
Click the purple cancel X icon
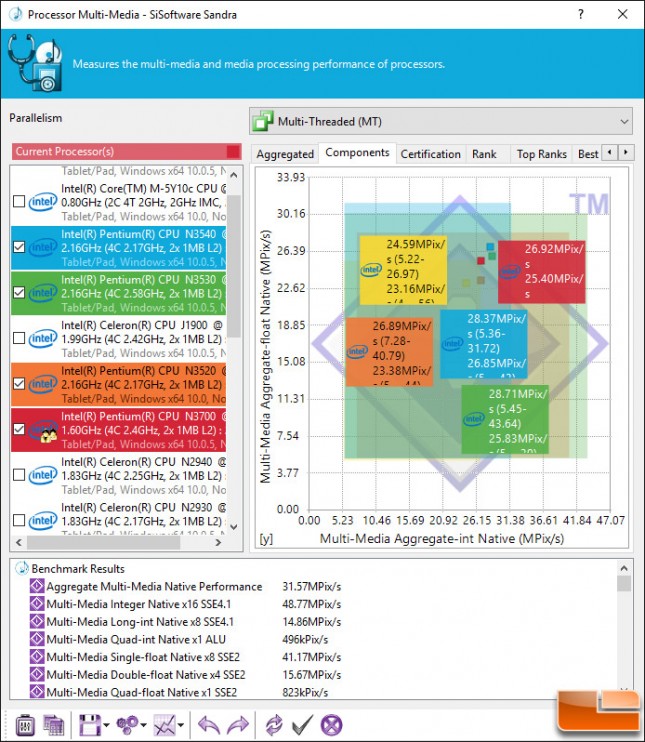331,725
